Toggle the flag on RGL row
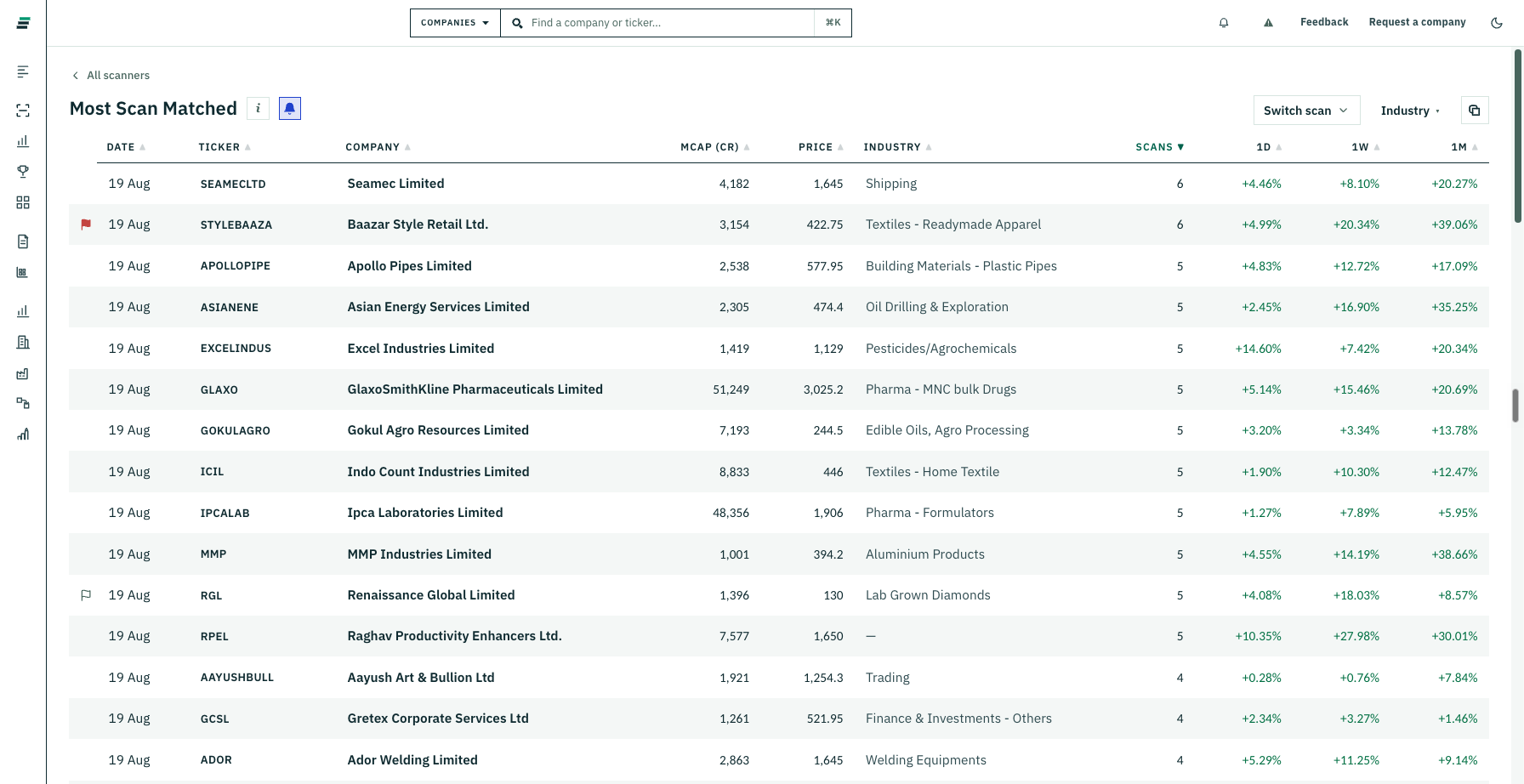The image size is (1524, 784). click(86, 595)
